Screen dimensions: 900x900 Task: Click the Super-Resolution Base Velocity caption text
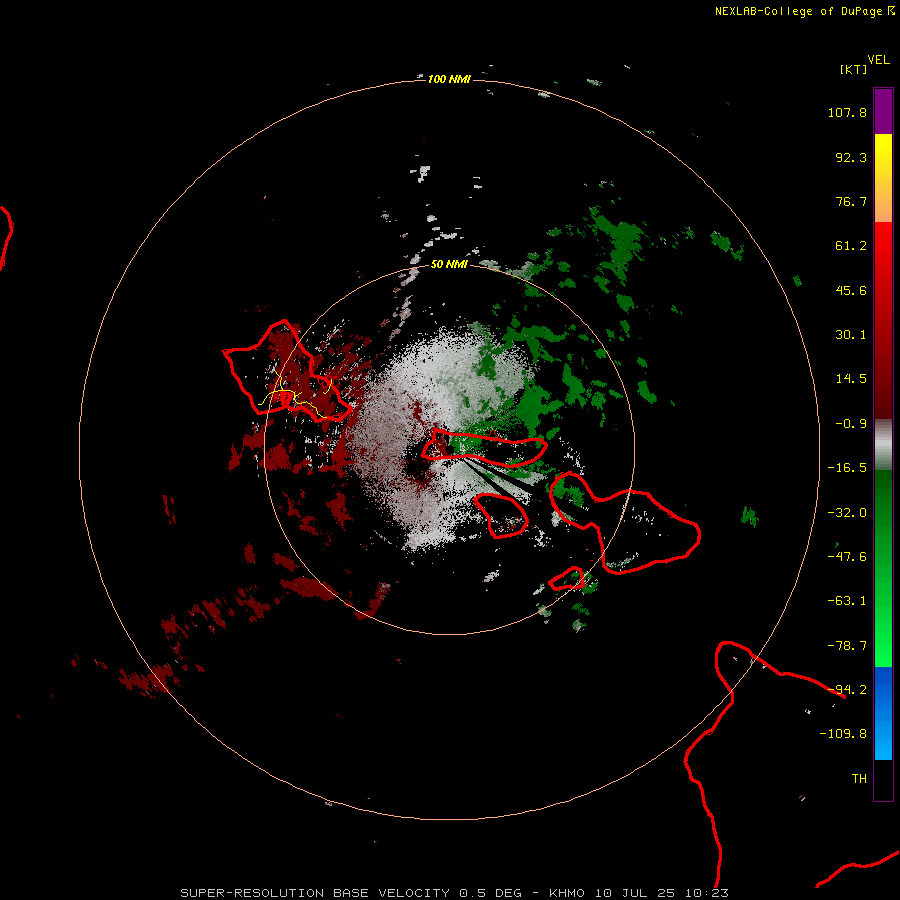click(315, 893)
